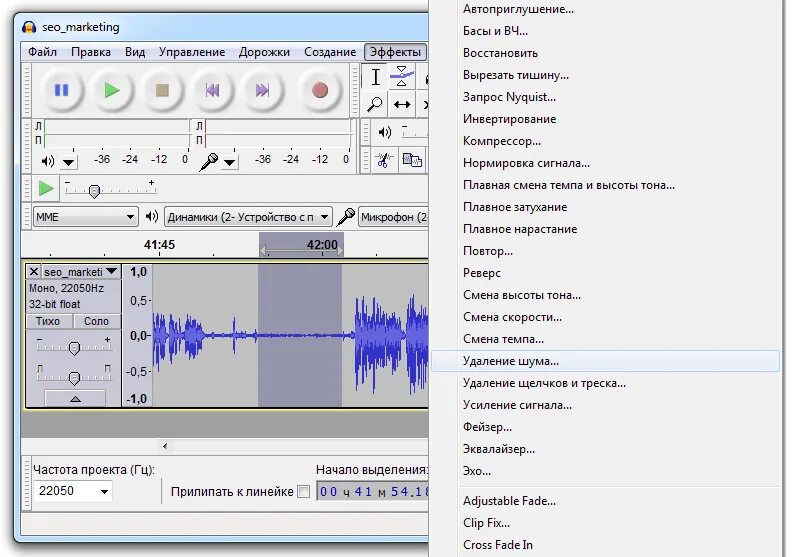Image resolution: width=796 pixels, height=557 pixels.
Task: Open the Правка menu
Action: (91, 52)
